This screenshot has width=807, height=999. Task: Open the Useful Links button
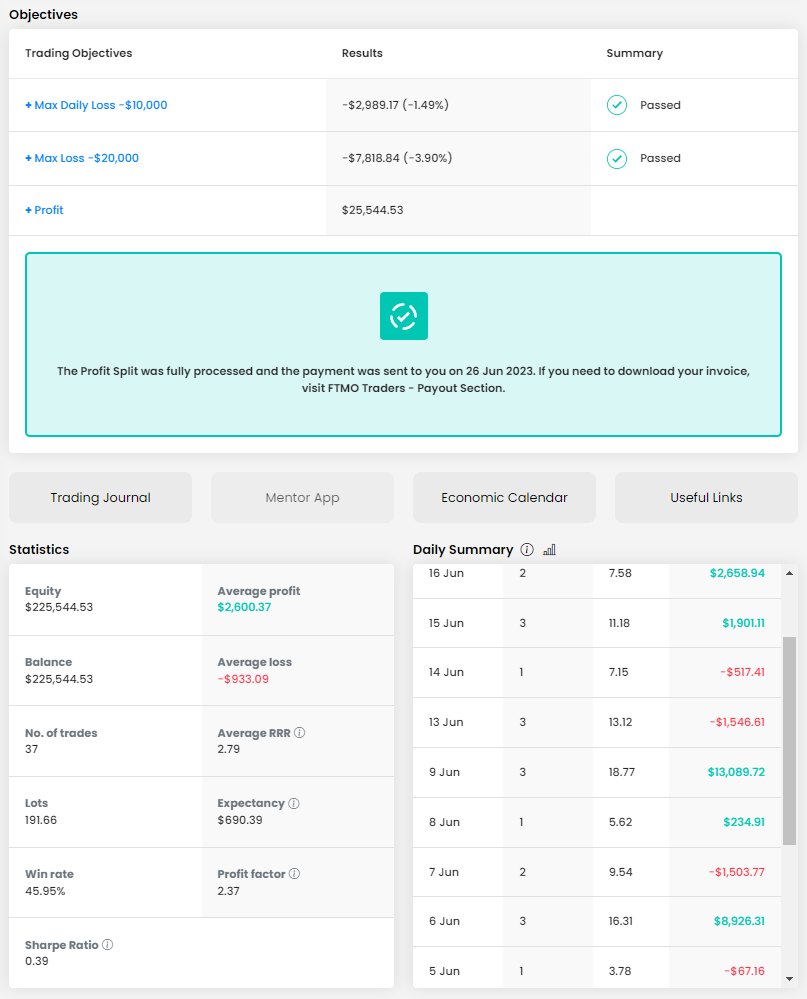pyautogui.click(x=706, y=498)
